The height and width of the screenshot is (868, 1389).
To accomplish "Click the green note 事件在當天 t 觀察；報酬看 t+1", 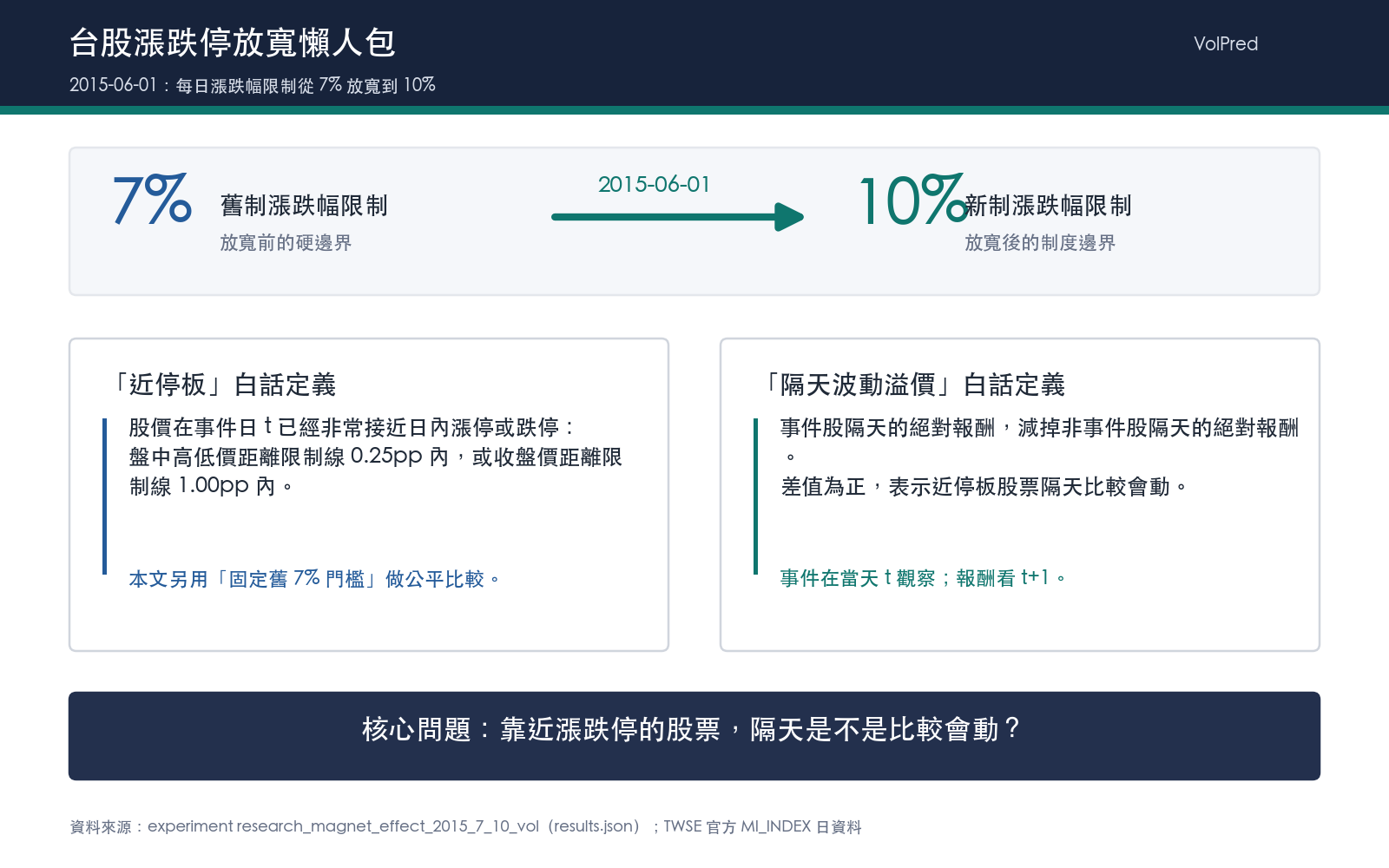I will pyautogui.click(x=923, y=578).
